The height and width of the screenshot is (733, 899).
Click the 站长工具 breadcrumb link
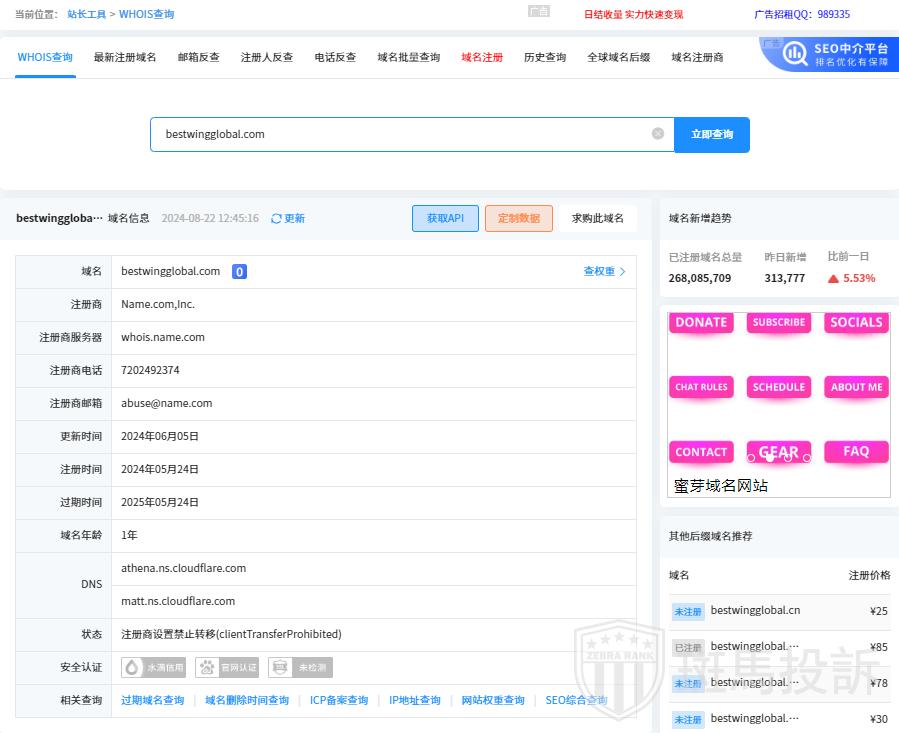86,15
